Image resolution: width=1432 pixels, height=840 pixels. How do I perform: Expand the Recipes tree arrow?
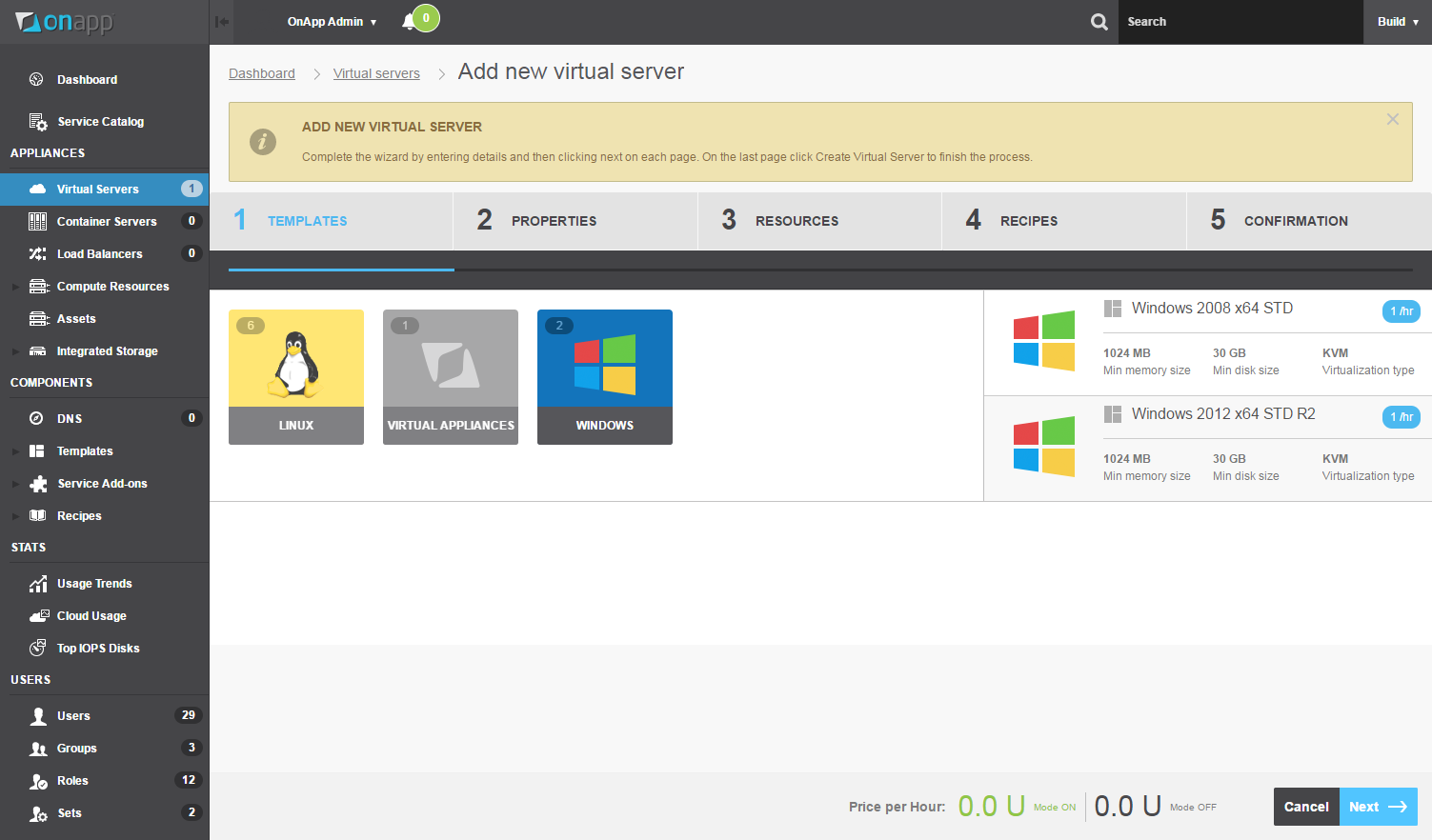coord(15,515)
